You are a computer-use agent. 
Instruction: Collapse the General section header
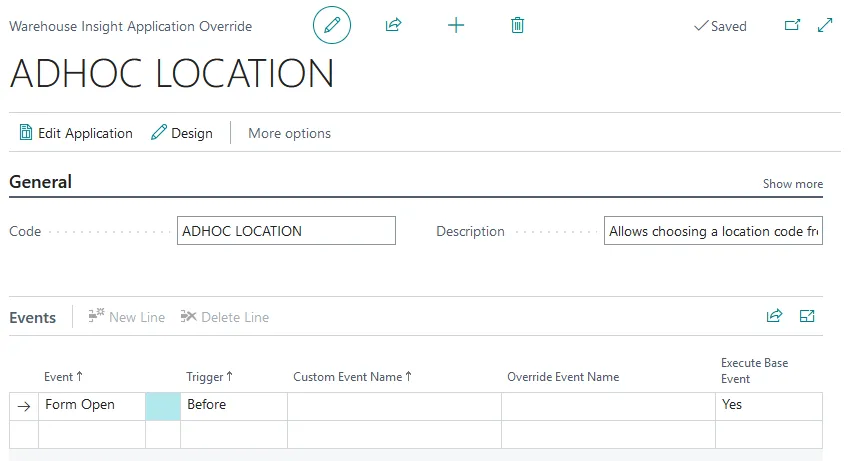pos(41,182)
